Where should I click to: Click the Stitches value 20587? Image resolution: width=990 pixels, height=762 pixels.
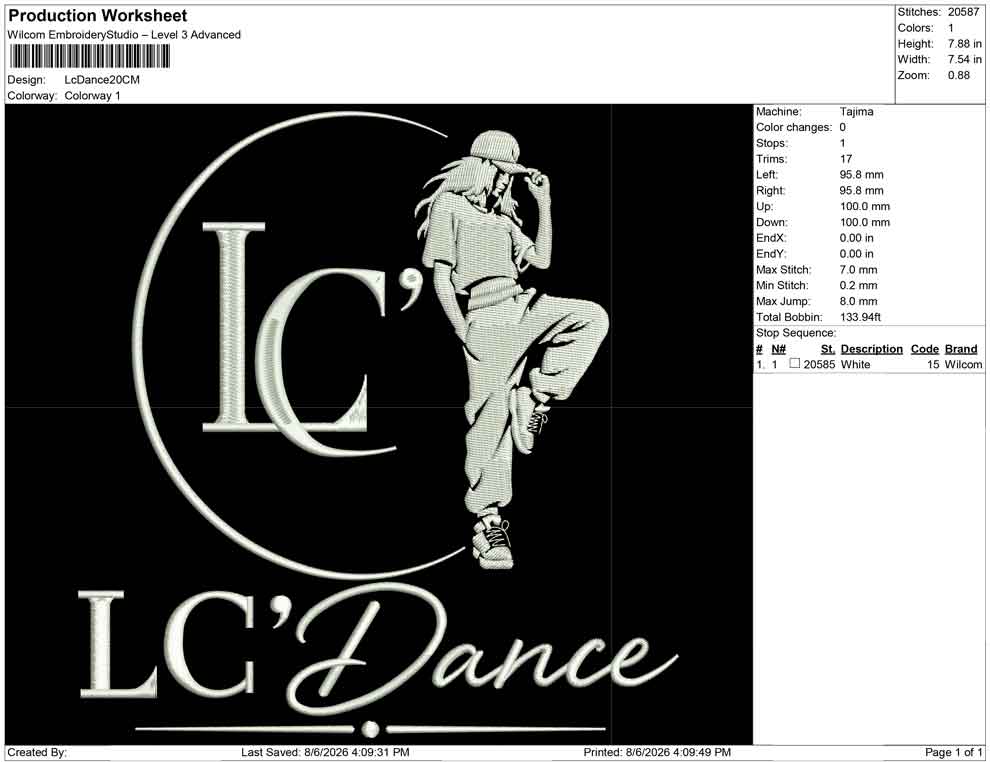[963, 12]
